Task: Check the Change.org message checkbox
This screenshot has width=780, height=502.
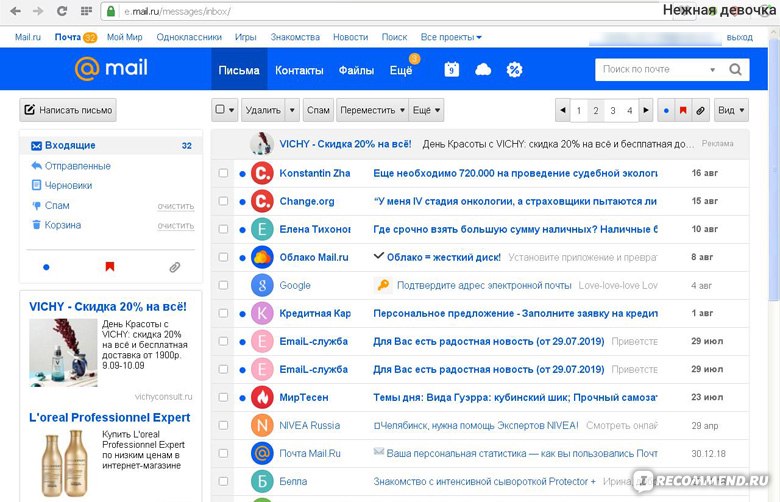Action: pyautogui.click(x=223, y=201)
